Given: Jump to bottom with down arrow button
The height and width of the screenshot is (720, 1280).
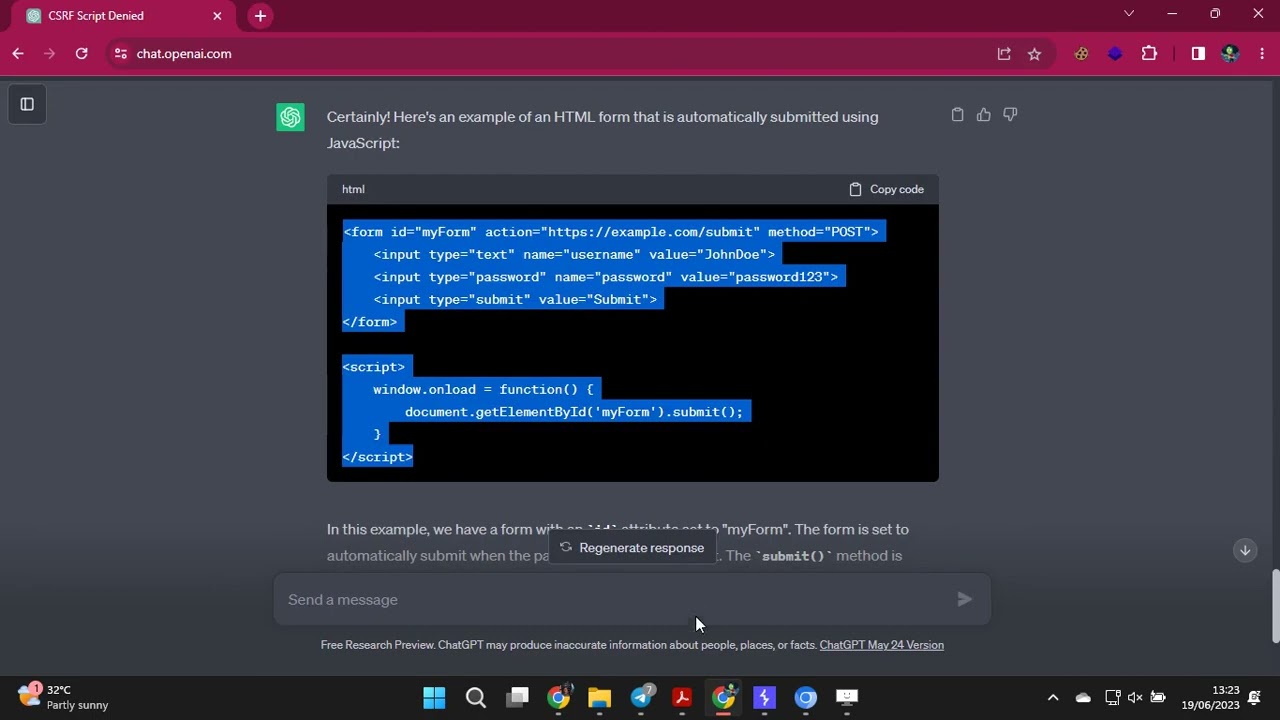Looking at the screenshot, I should point(1245,550).
